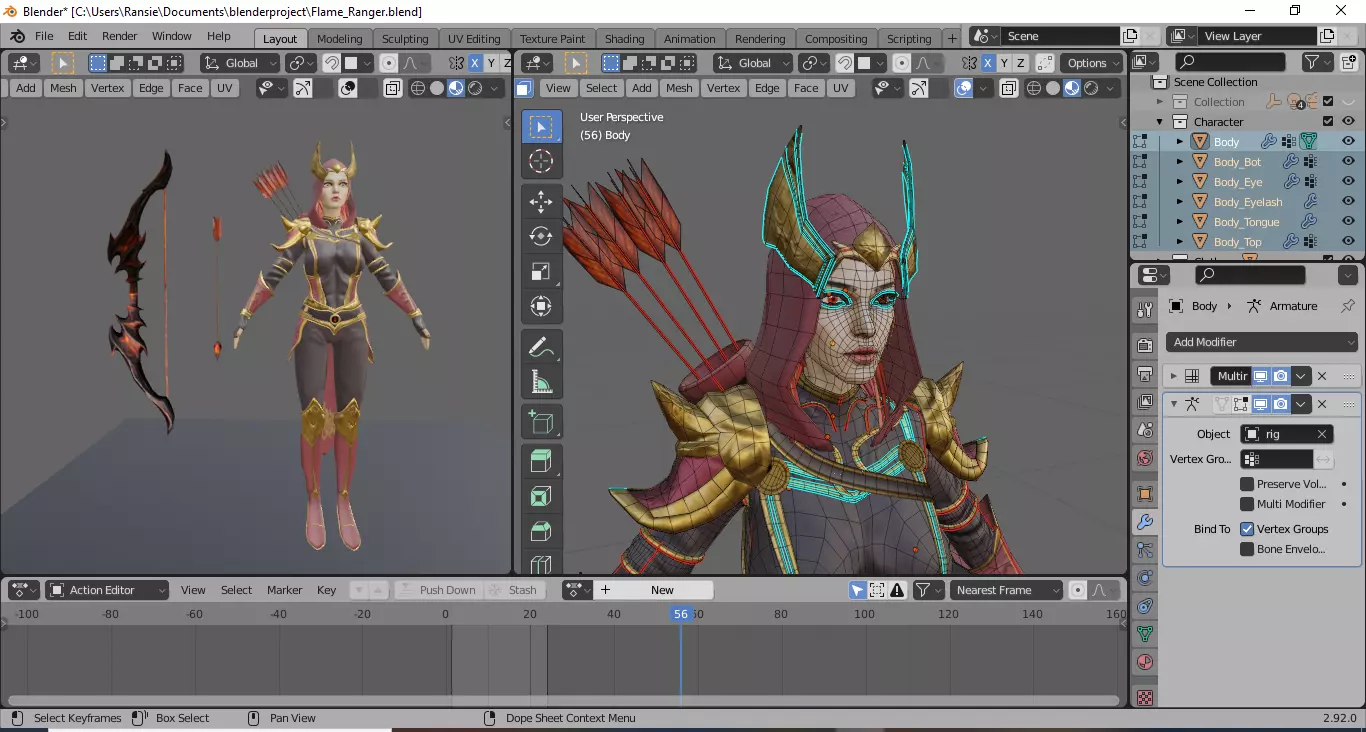Viewport: 1366px width, 732px height.
Task: Click the properties search field
Action: [1251, 274]
